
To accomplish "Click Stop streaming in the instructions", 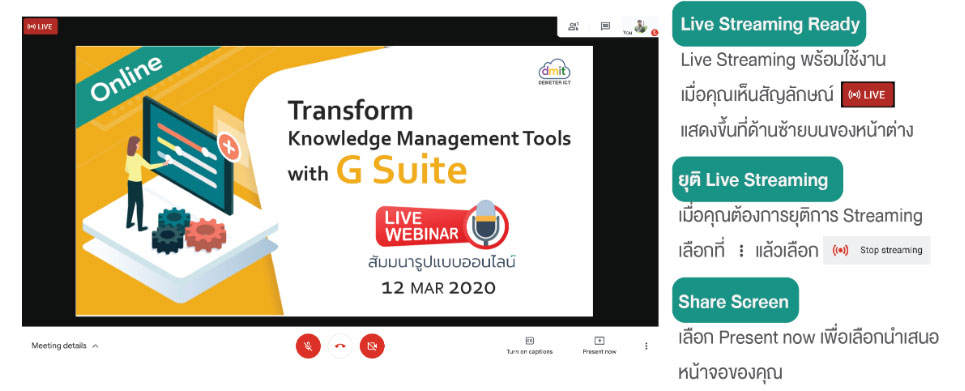I will [877, 250].
